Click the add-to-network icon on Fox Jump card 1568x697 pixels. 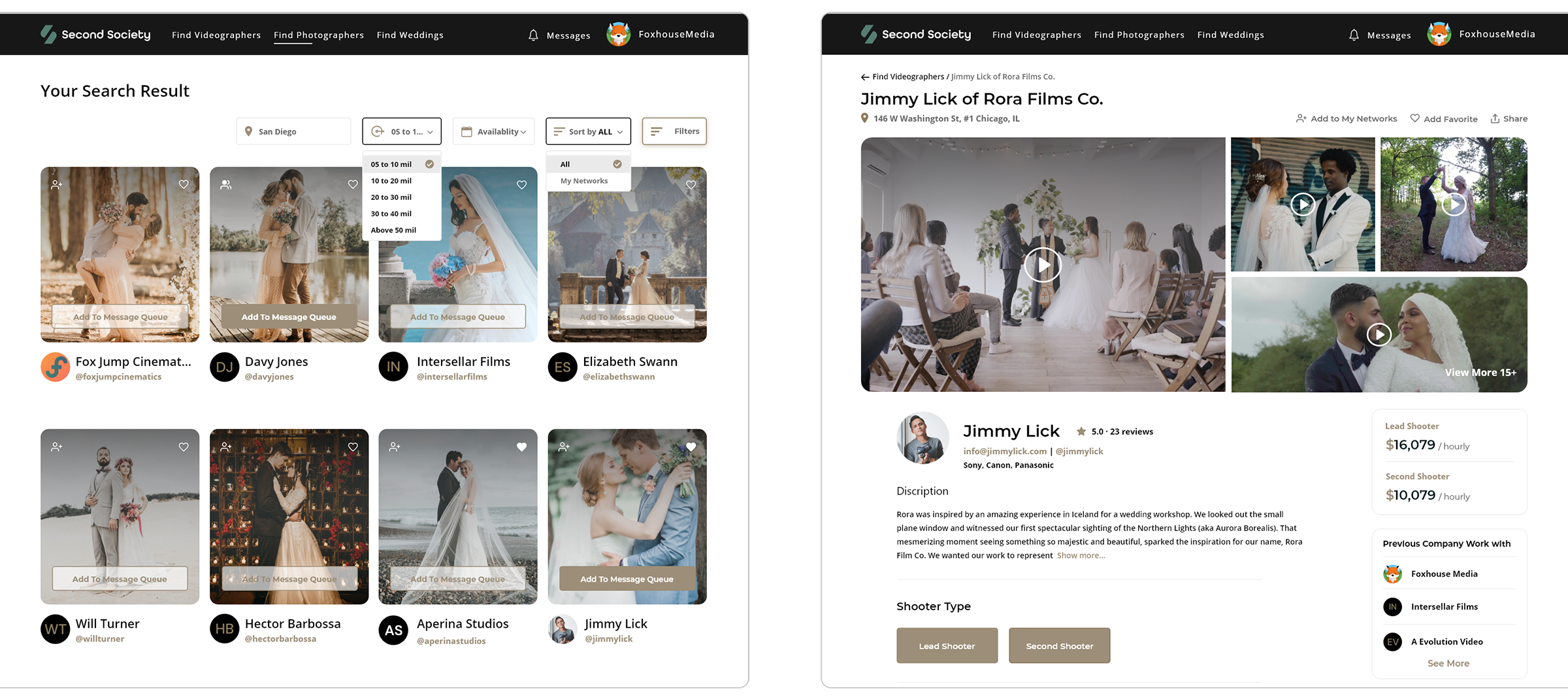point(57,185)
